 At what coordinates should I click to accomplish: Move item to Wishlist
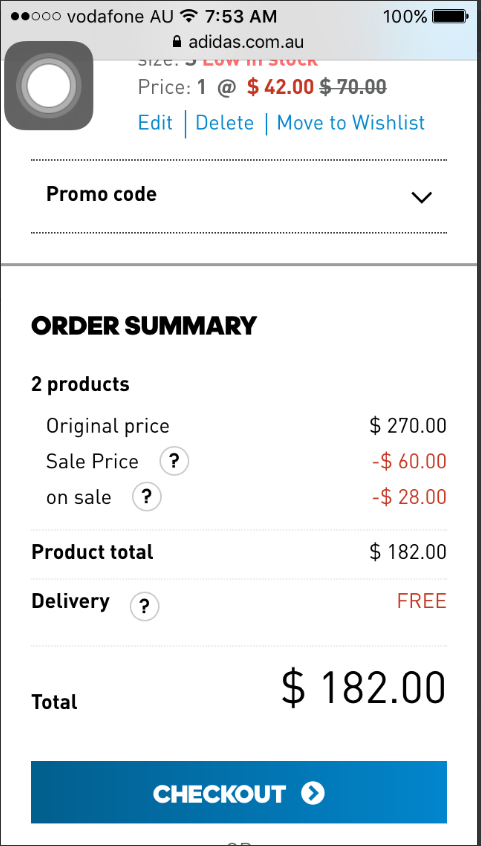tap(351, 122)
